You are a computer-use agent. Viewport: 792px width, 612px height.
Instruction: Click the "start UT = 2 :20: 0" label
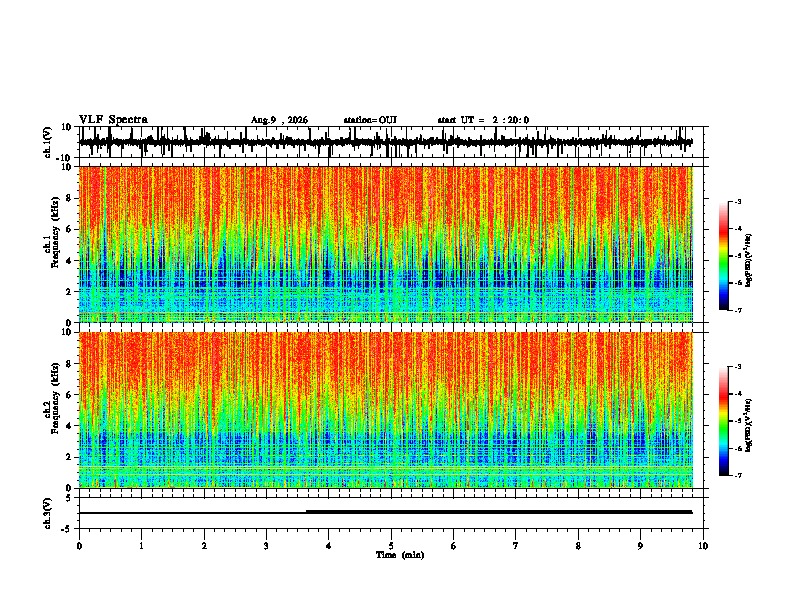tap(483, 120)
